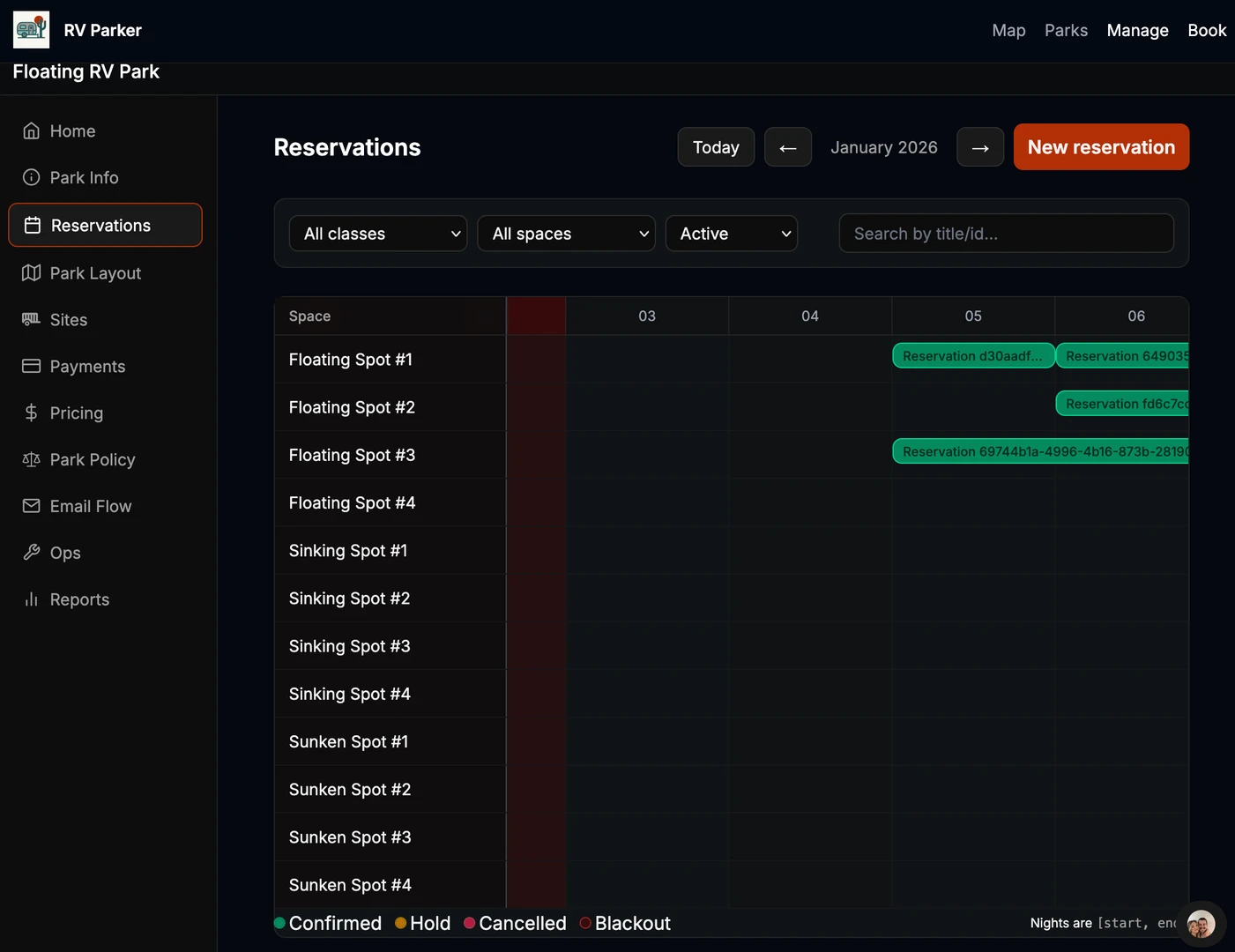The image size is (1235, 952).
Task: Click the Payments credit card icon
Action: [x=32, y=366]
